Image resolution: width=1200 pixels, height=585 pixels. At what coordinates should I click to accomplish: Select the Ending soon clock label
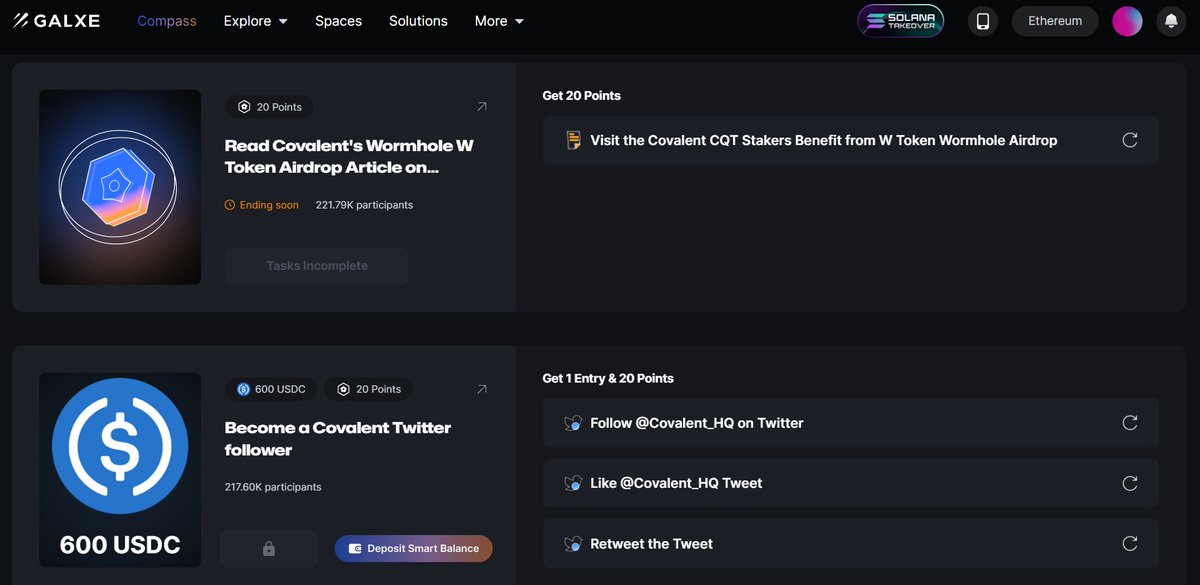(262, 205)
